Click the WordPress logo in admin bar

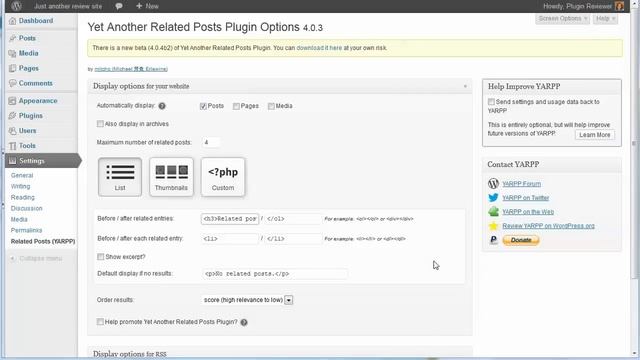click(x=16, y=6)
